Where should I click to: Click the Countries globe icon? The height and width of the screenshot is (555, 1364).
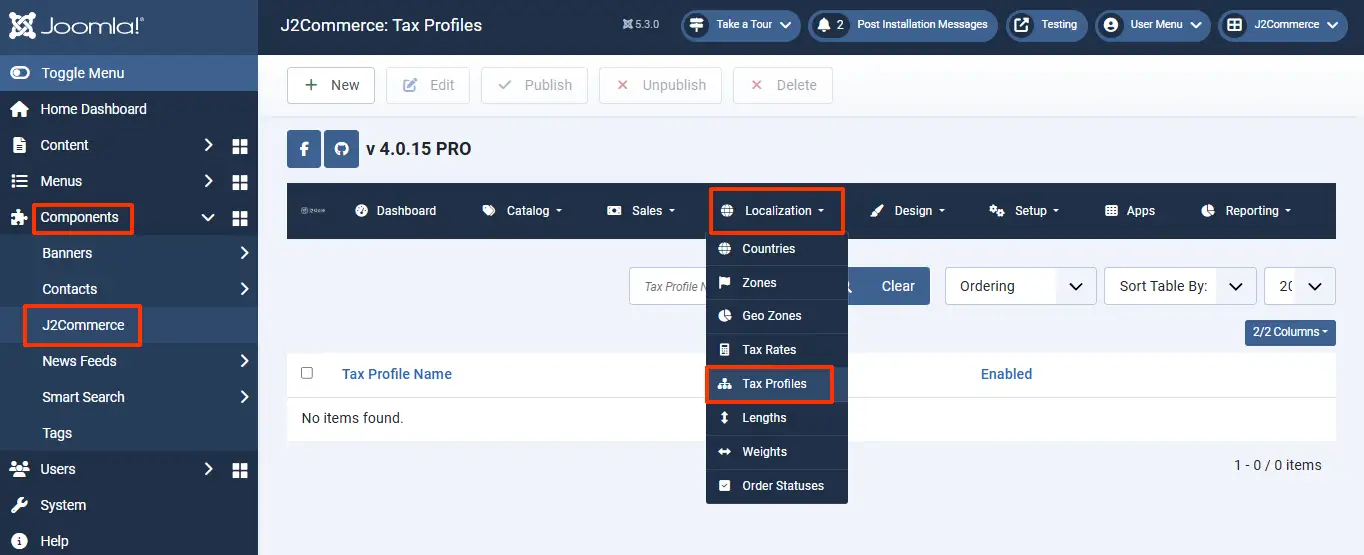tap(725, 249)
